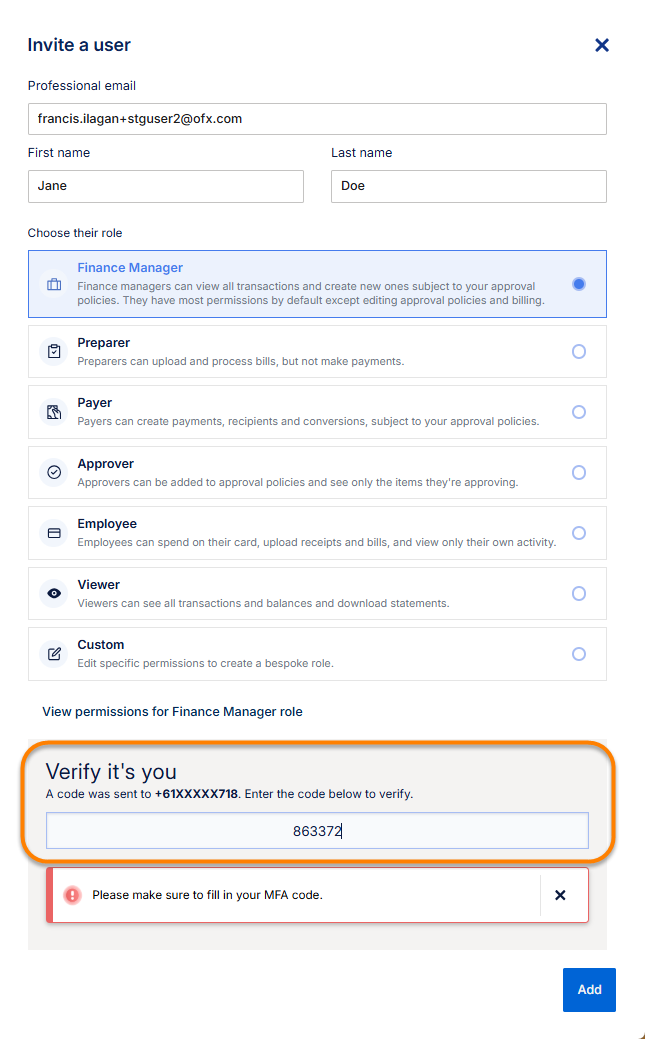Click the Finance Manager briefcase icon
The width and height of the screenshot is (645, 1039).
click(54, 284)
